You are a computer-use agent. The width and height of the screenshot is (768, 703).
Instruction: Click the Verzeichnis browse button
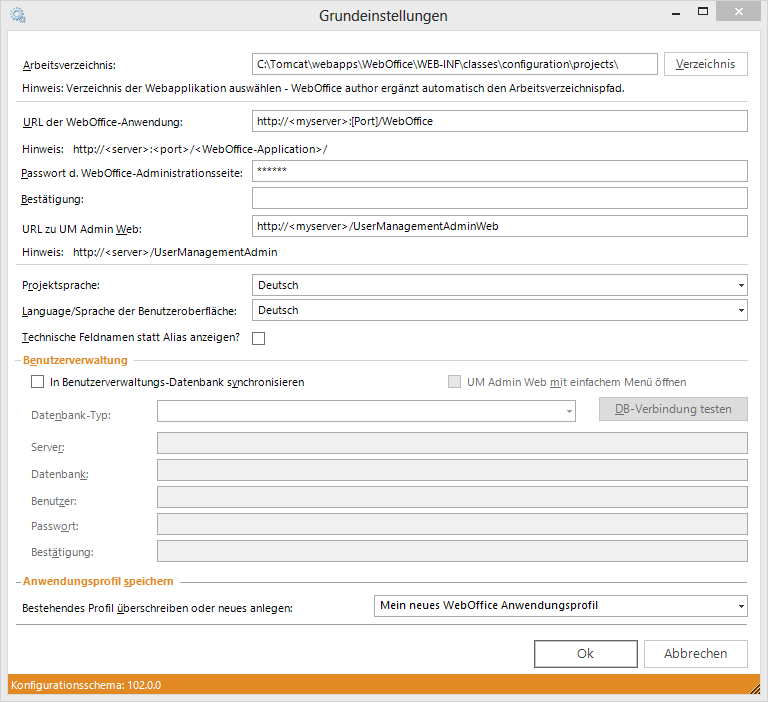click(x=705, y=64)
